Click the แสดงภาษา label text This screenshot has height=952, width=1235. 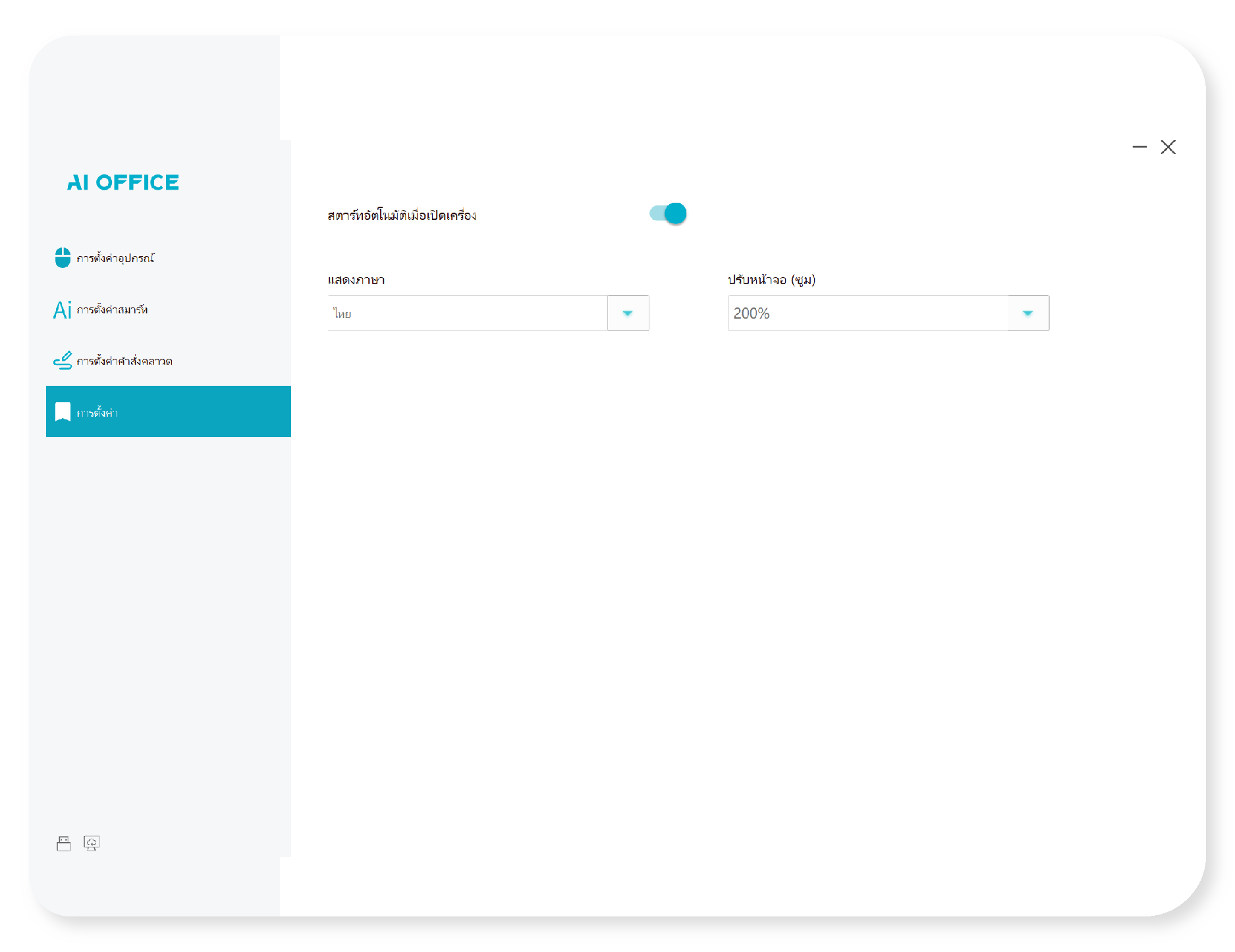point(356,280)
